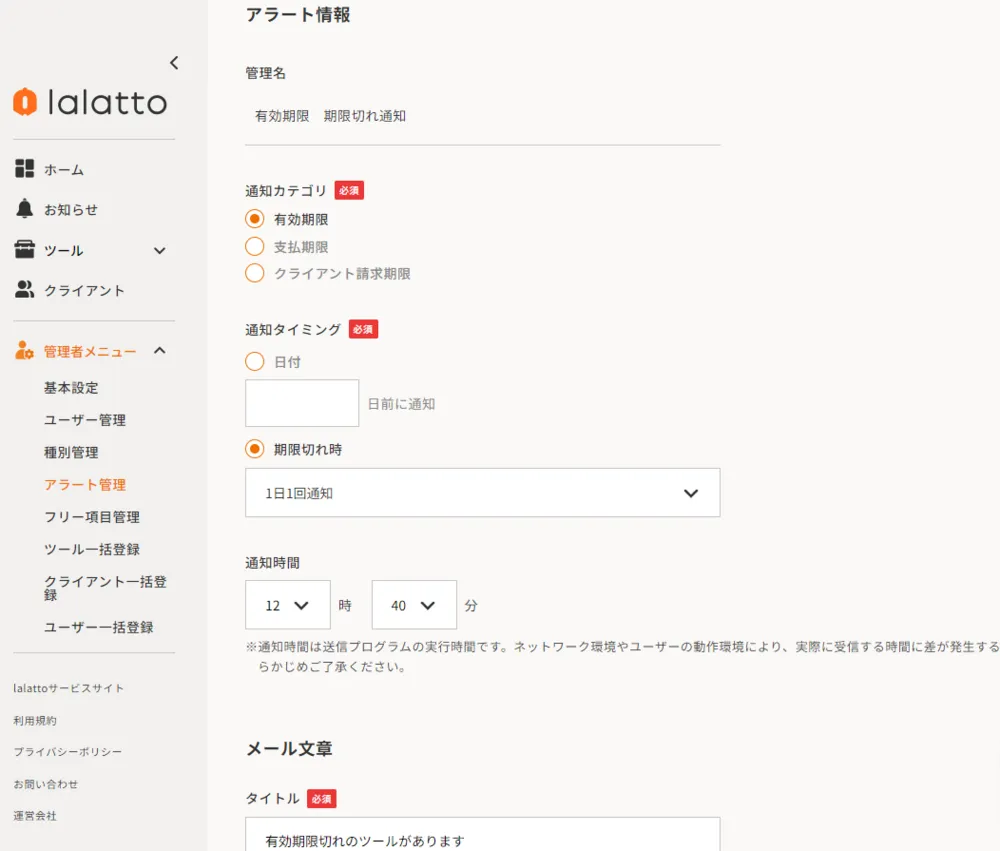Select the 有効期限 category radio button
This screenshot has height=851, width=1000.
point(254,219)
